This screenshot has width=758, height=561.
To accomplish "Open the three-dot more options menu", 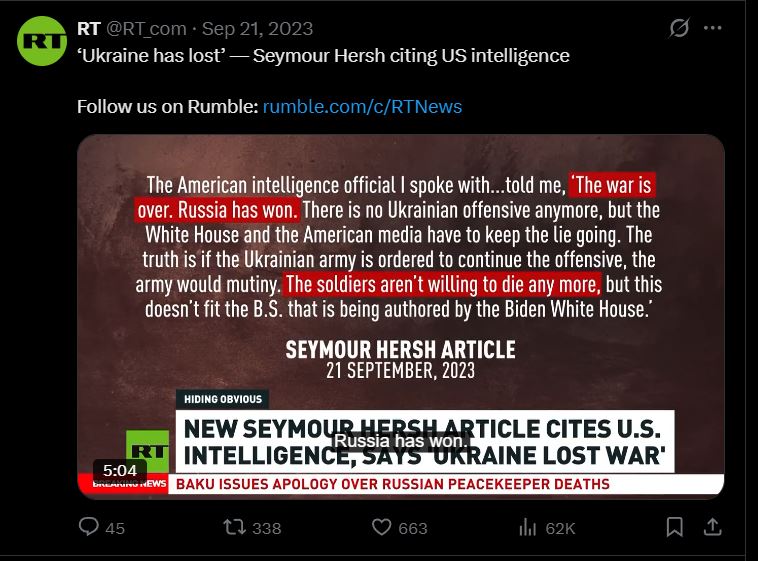I will pyautogui.click(x=713, y=28).
